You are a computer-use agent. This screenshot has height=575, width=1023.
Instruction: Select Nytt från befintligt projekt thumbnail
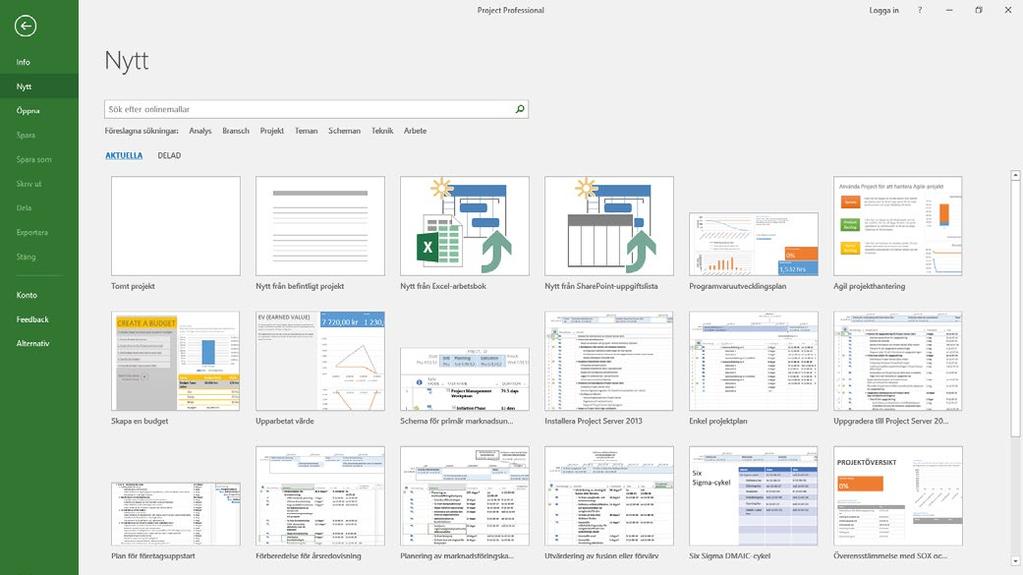click(320, 226)
